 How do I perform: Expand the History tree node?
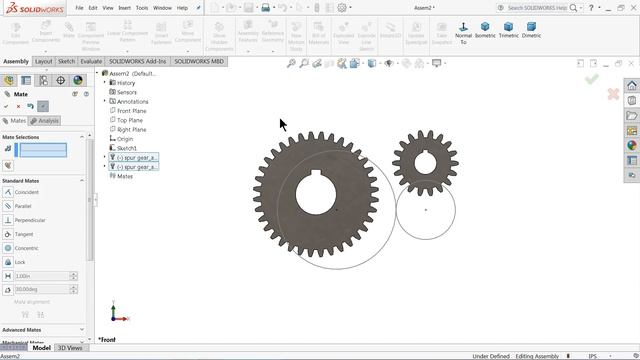[104, 82]
